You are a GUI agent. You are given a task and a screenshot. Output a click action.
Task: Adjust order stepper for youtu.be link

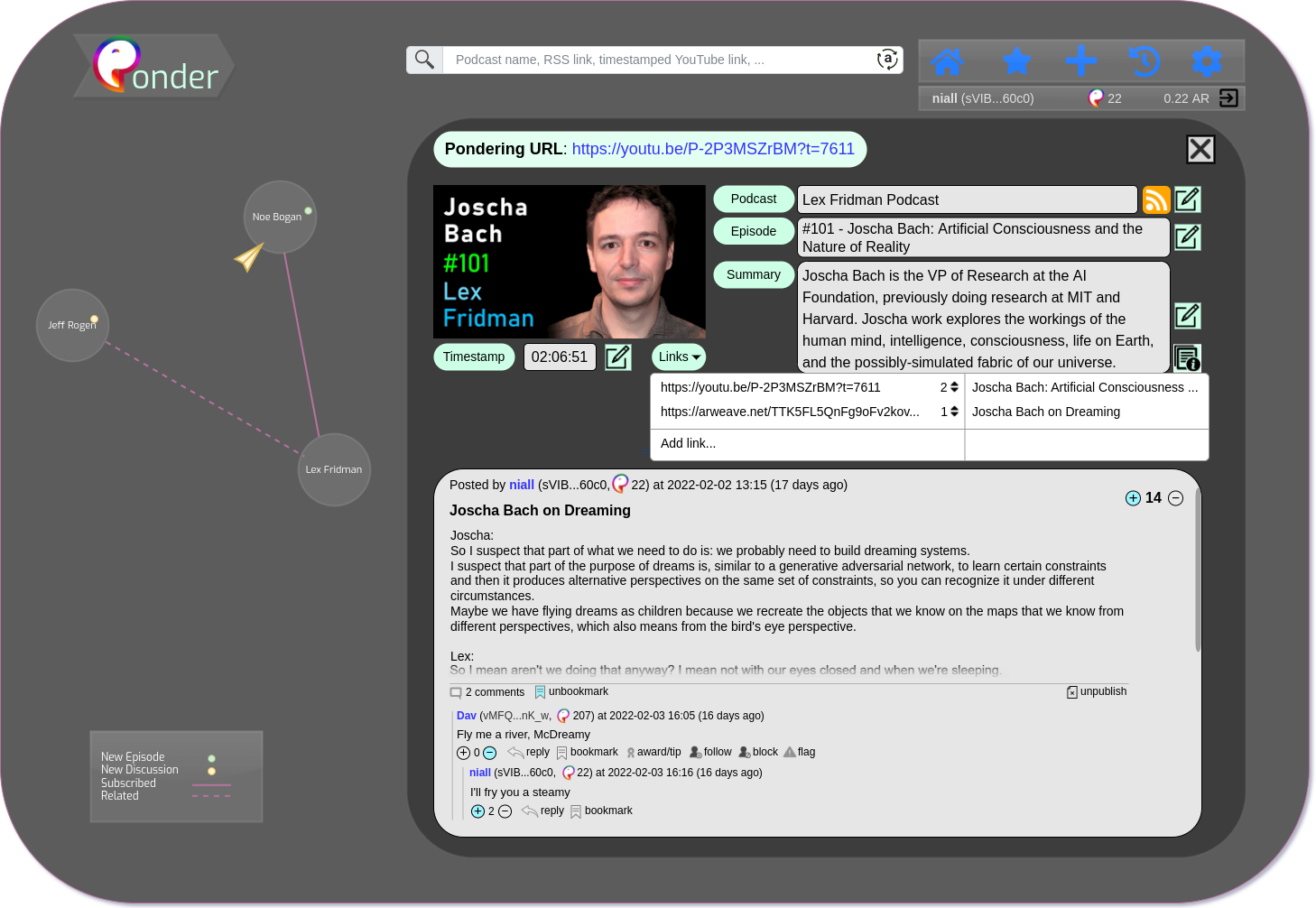pyautogui.click(x=954, y=387)
